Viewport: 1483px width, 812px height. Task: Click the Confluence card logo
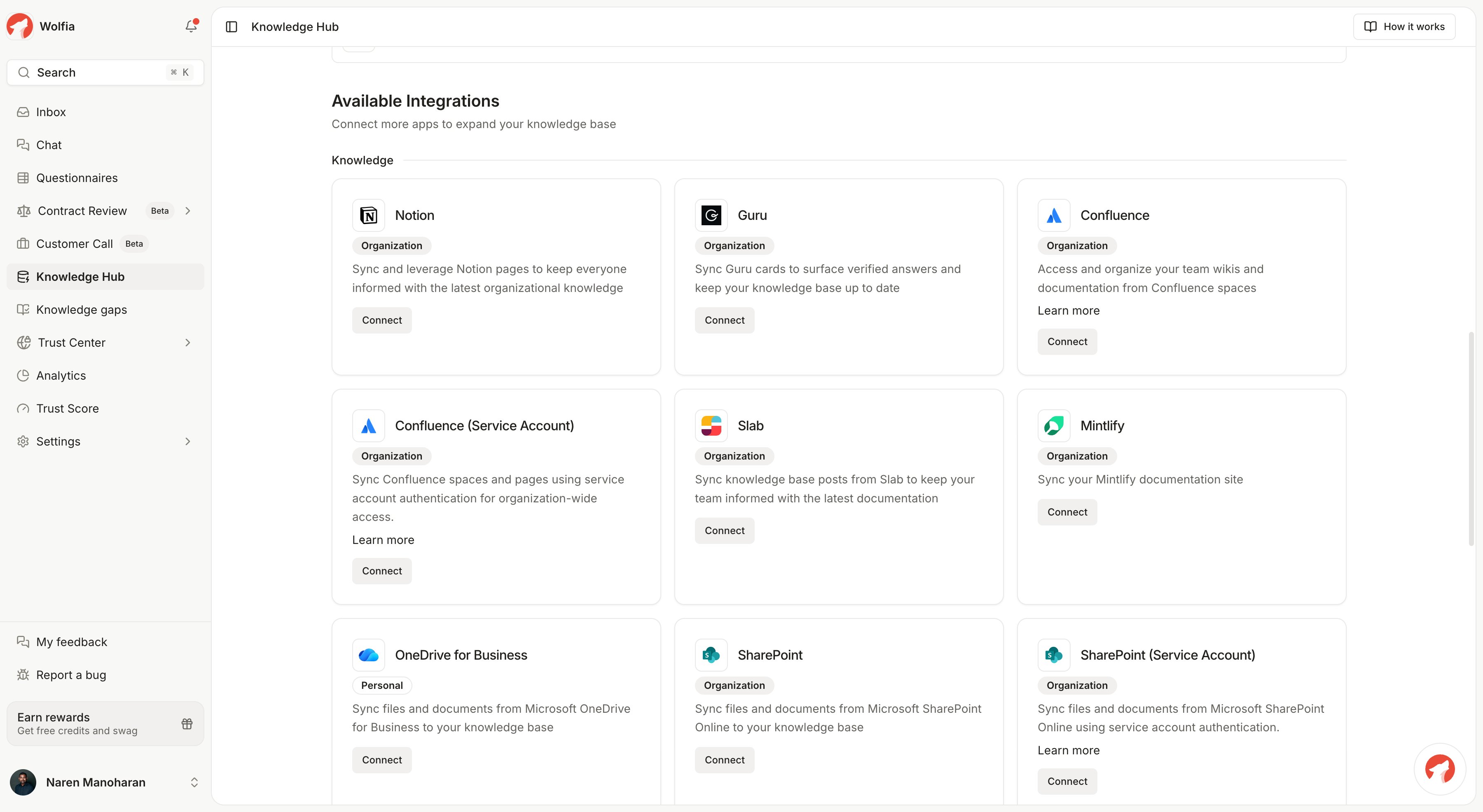pyautogui.click(x=1053, y=215)
